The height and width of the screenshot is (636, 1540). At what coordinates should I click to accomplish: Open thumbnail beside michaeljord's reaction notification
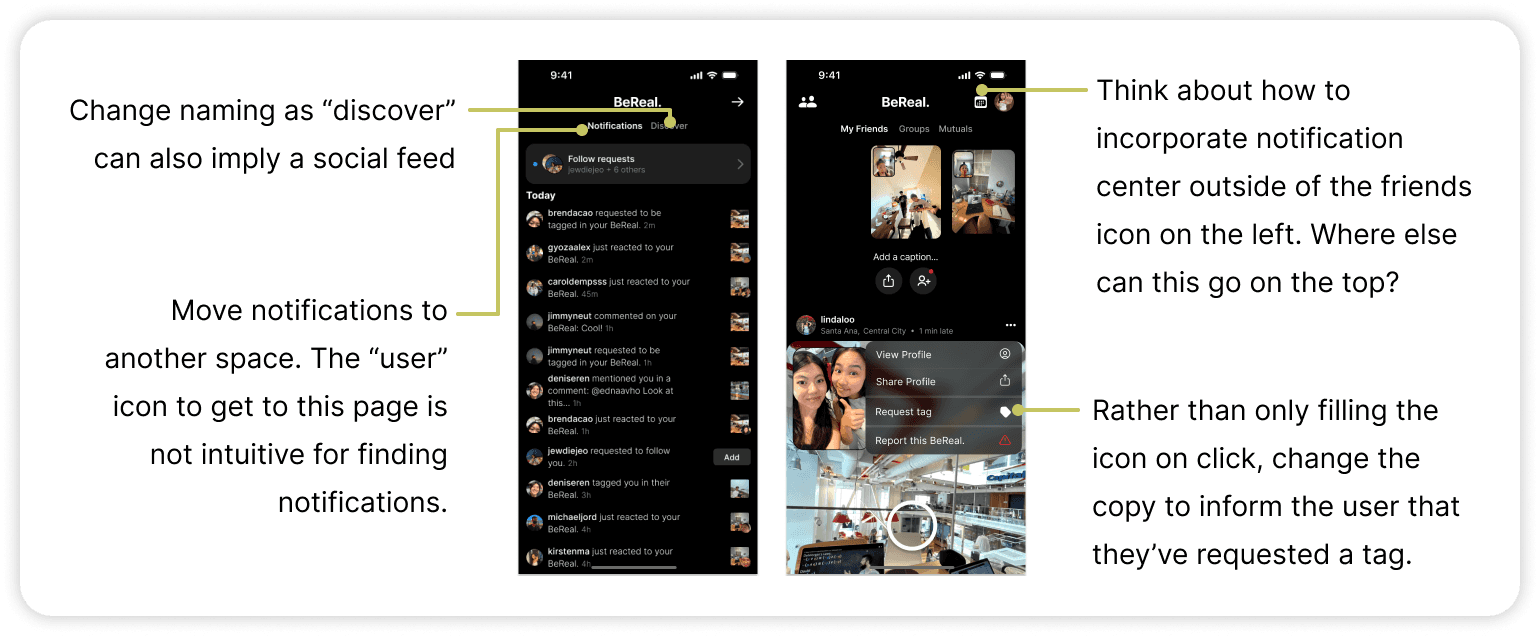pos(740,523)
